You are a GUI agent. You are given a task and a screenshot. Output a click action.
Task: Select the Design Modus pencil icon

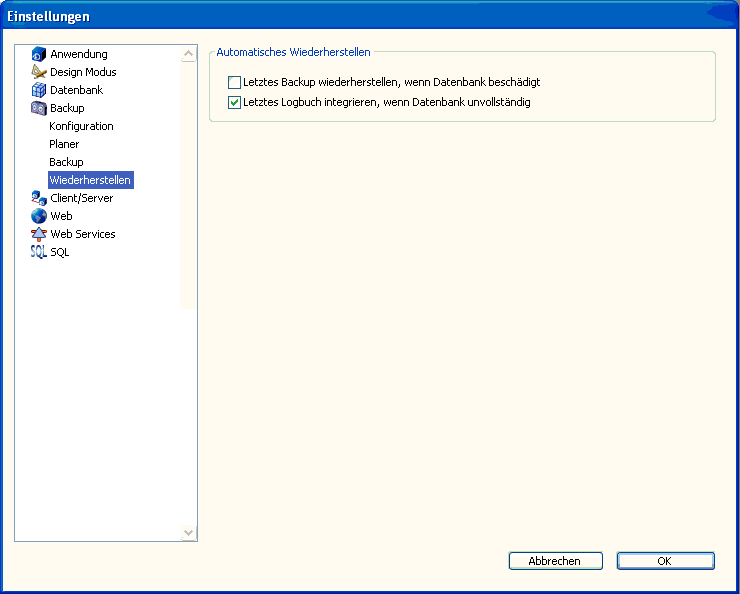tap(39, 72)
